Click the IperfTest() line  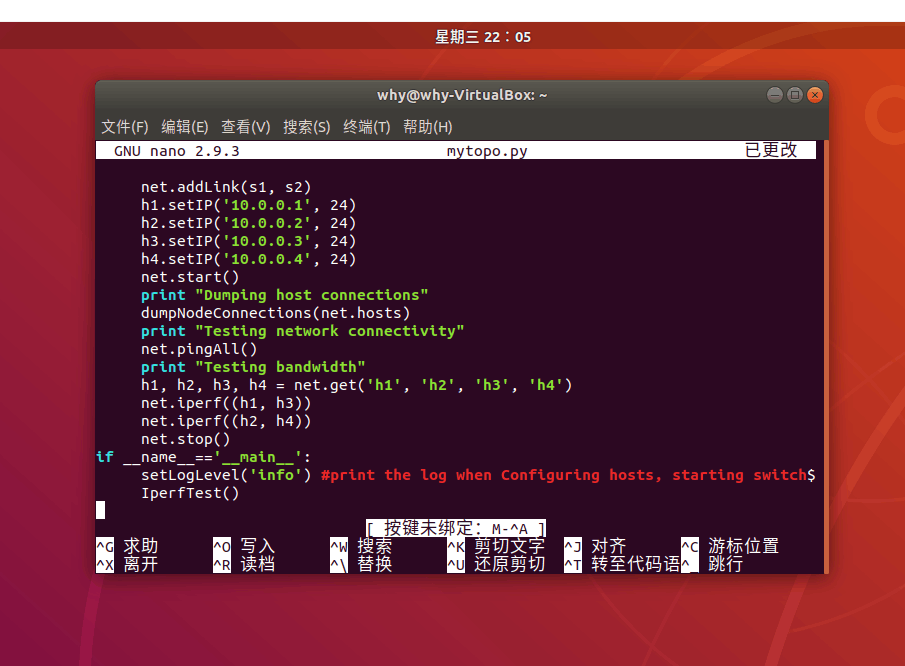tap(190, 493)
